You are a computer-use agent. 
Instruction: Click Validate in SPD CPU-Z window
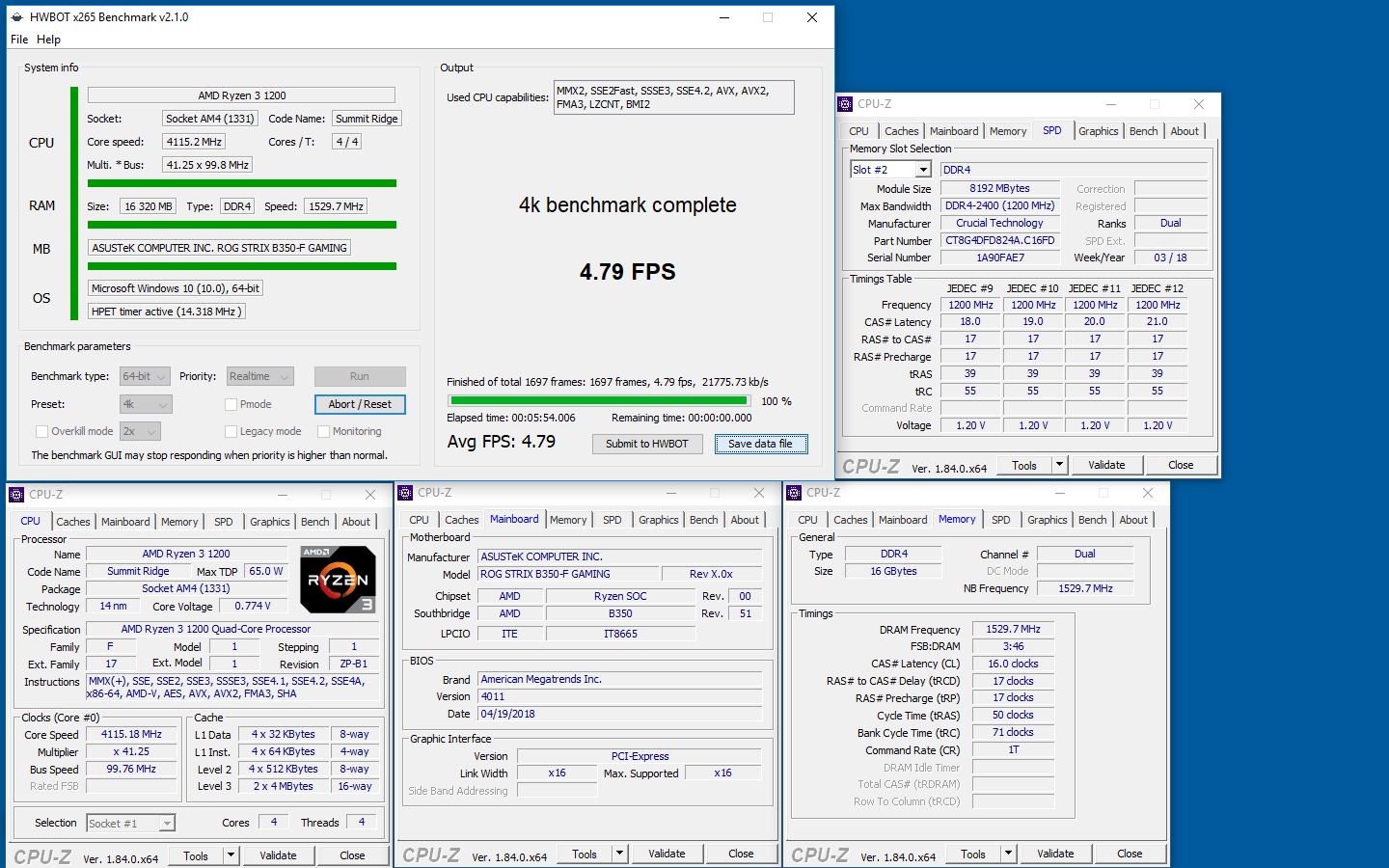1106,465
